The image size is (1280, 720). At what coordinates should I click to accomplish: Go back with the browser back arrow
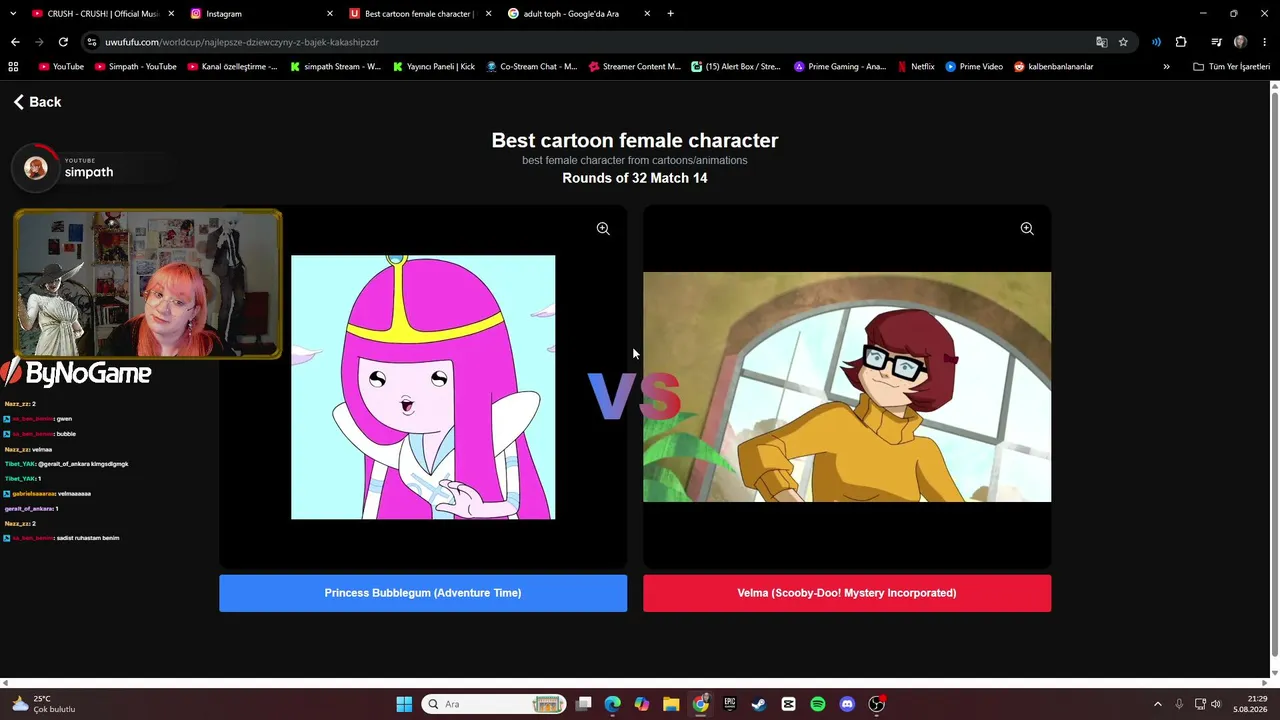(x=15, y=42)
